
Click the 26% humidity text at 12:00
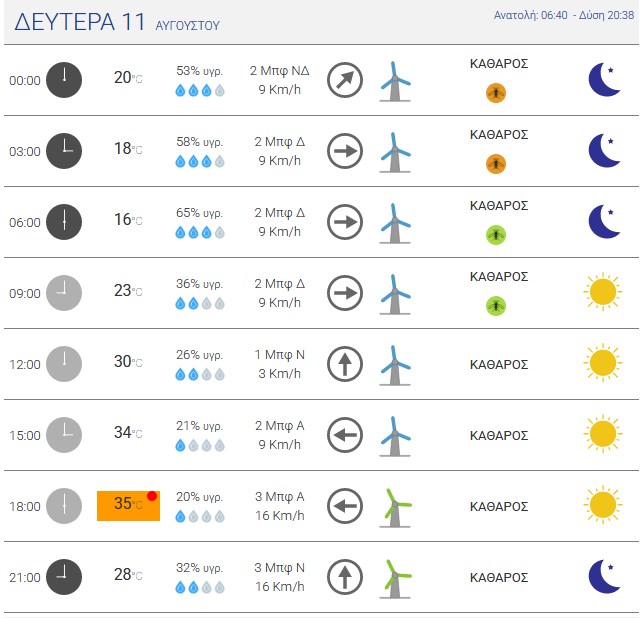[200, 355]
